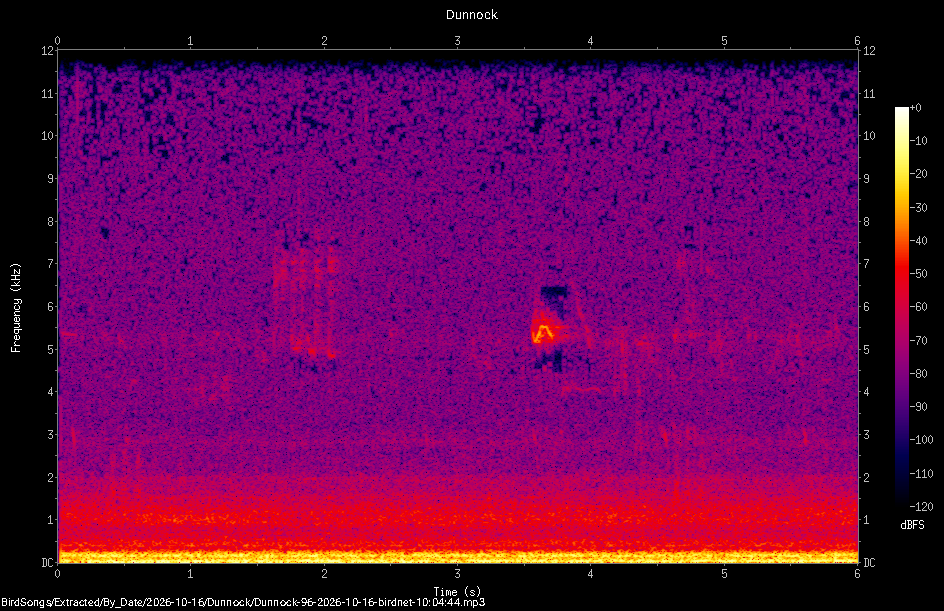Click the "12" tick on the left frequency axis

point(47,51)
